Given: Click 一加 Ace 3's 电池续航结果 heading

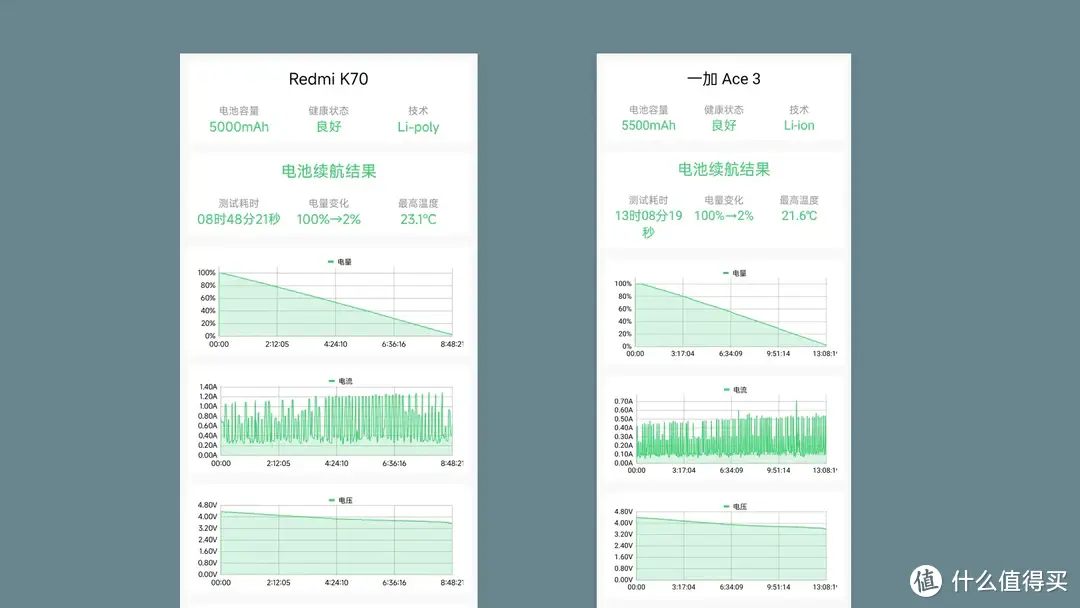Looking at the screenshot, I should pyautogui.click(x=723, y=169).
